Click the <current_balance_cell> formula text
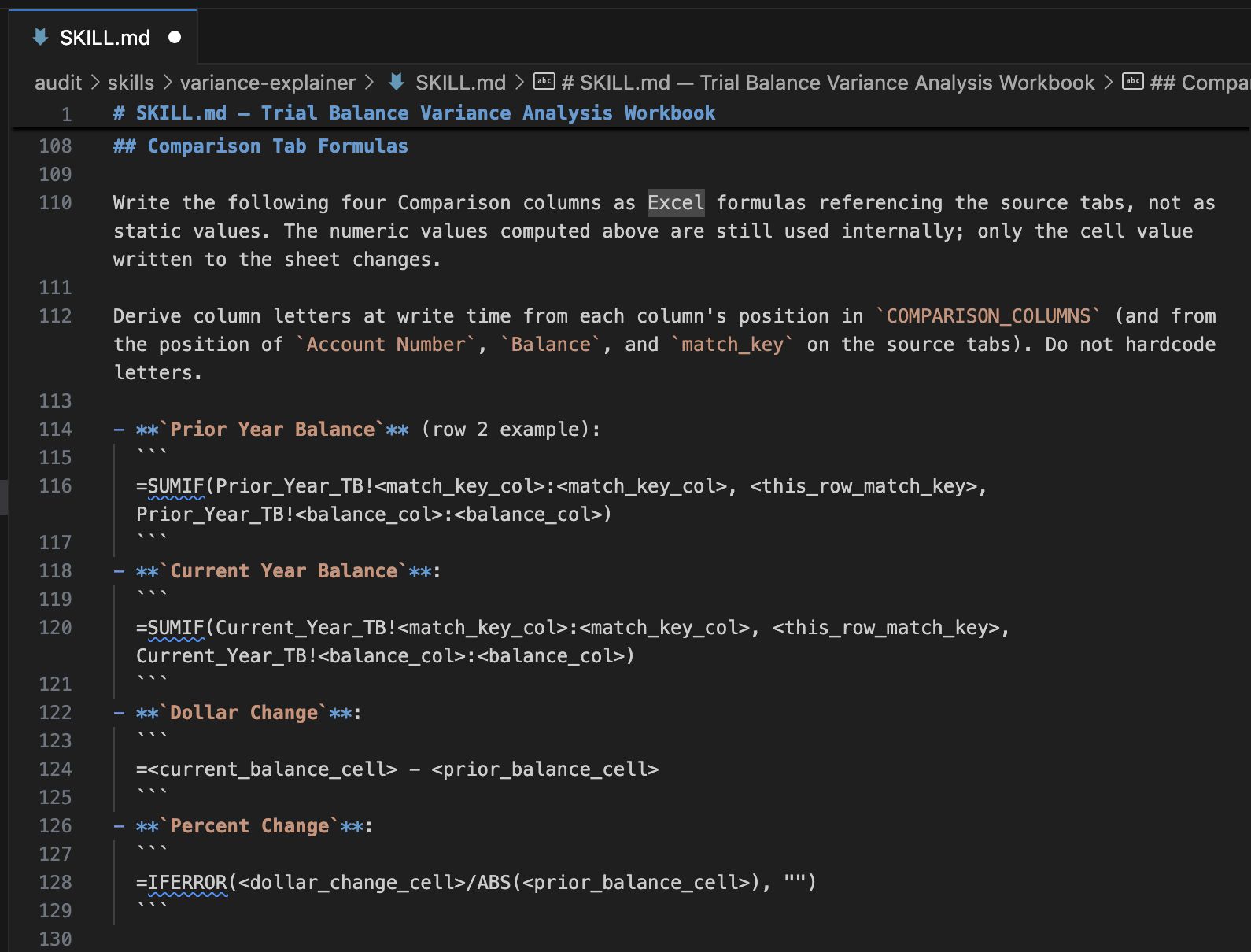This screenshot has height=952, width=1251. [x=272, y=769]
